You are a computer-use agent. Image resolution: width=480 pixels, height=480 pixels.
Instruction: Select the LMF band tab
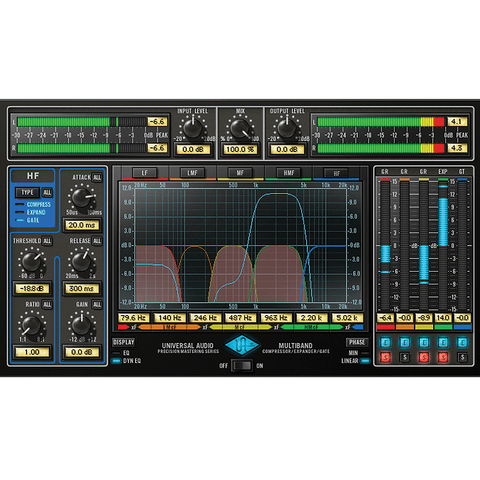(x=193, y=173)
